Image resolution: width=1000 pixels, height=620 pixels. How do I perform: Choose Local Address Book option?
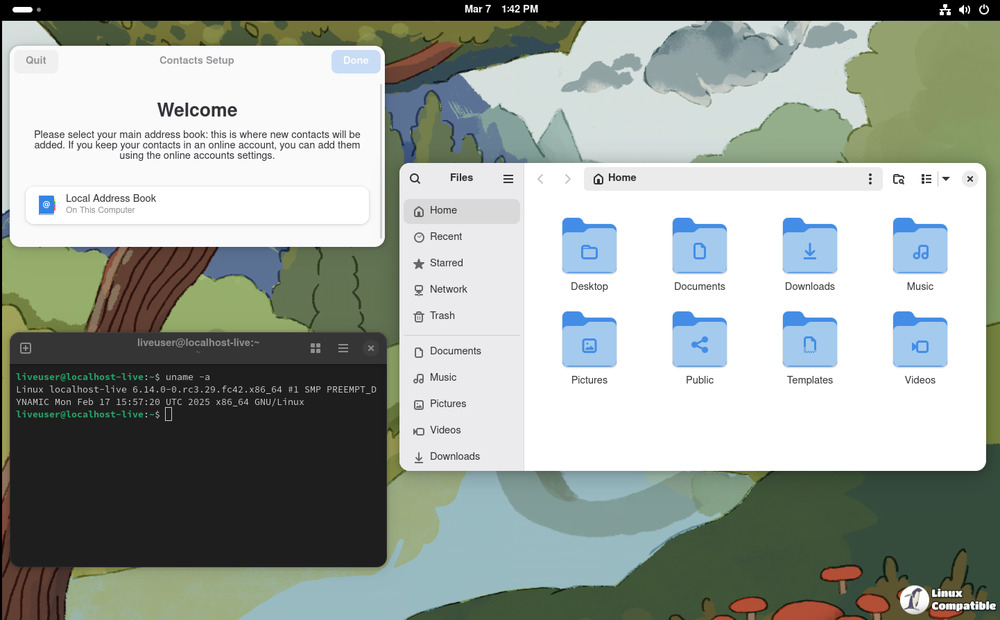click(x=197, y=204)
